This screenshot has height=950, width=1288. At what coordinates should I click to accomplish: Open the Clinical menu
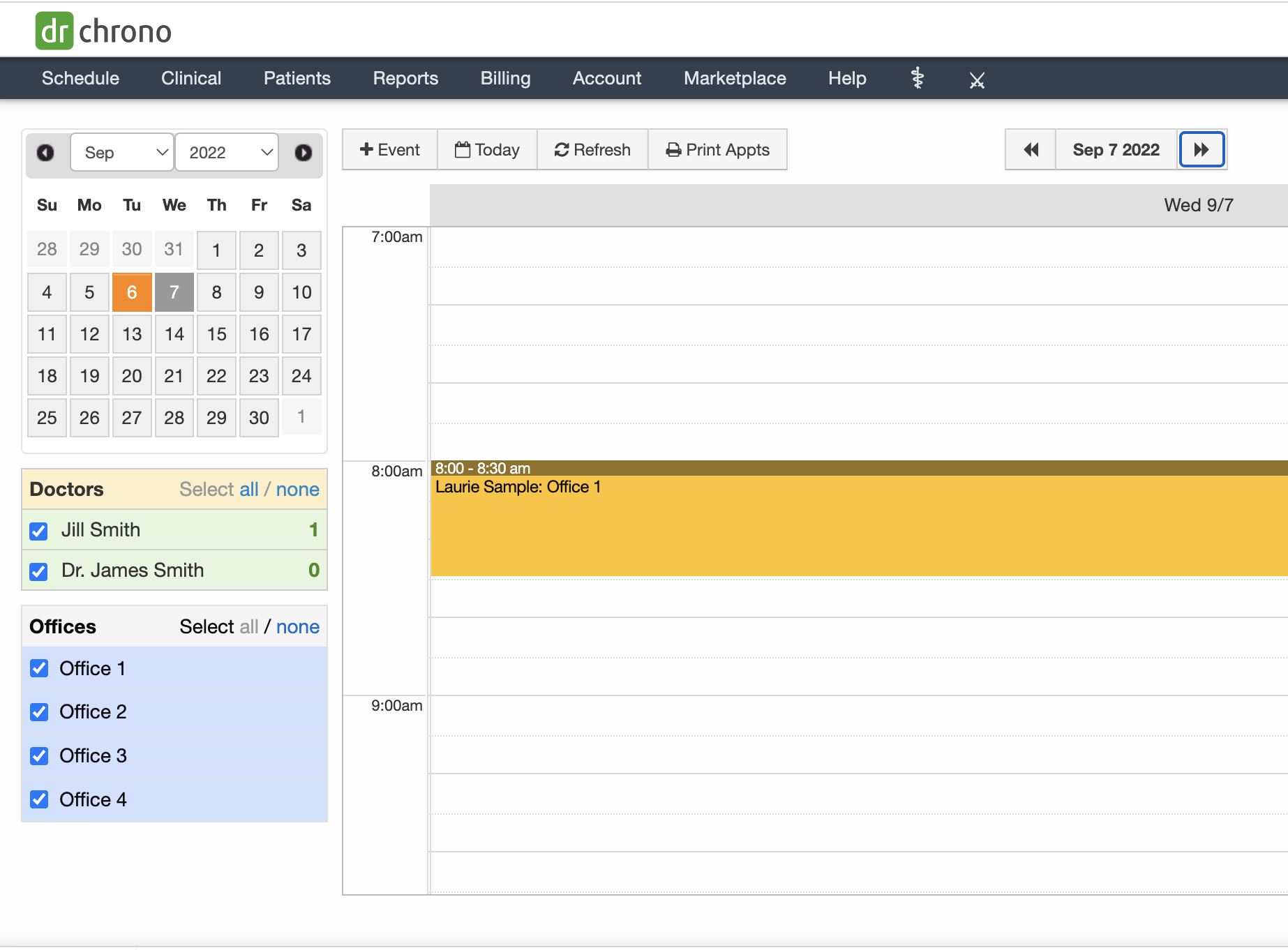[x=191, y=78]
